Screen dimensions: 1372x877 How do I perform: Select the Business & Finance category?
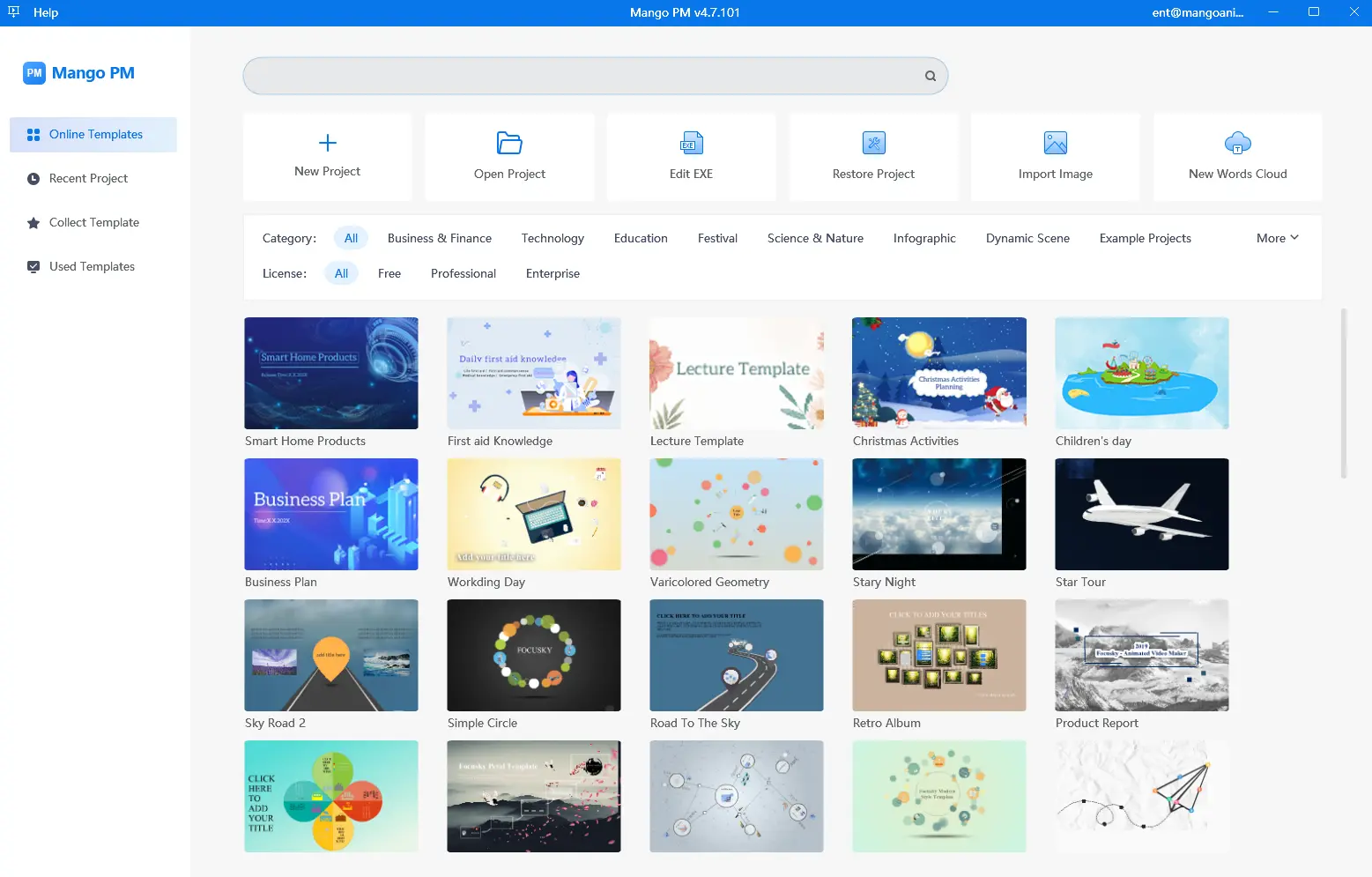(440, 237)
